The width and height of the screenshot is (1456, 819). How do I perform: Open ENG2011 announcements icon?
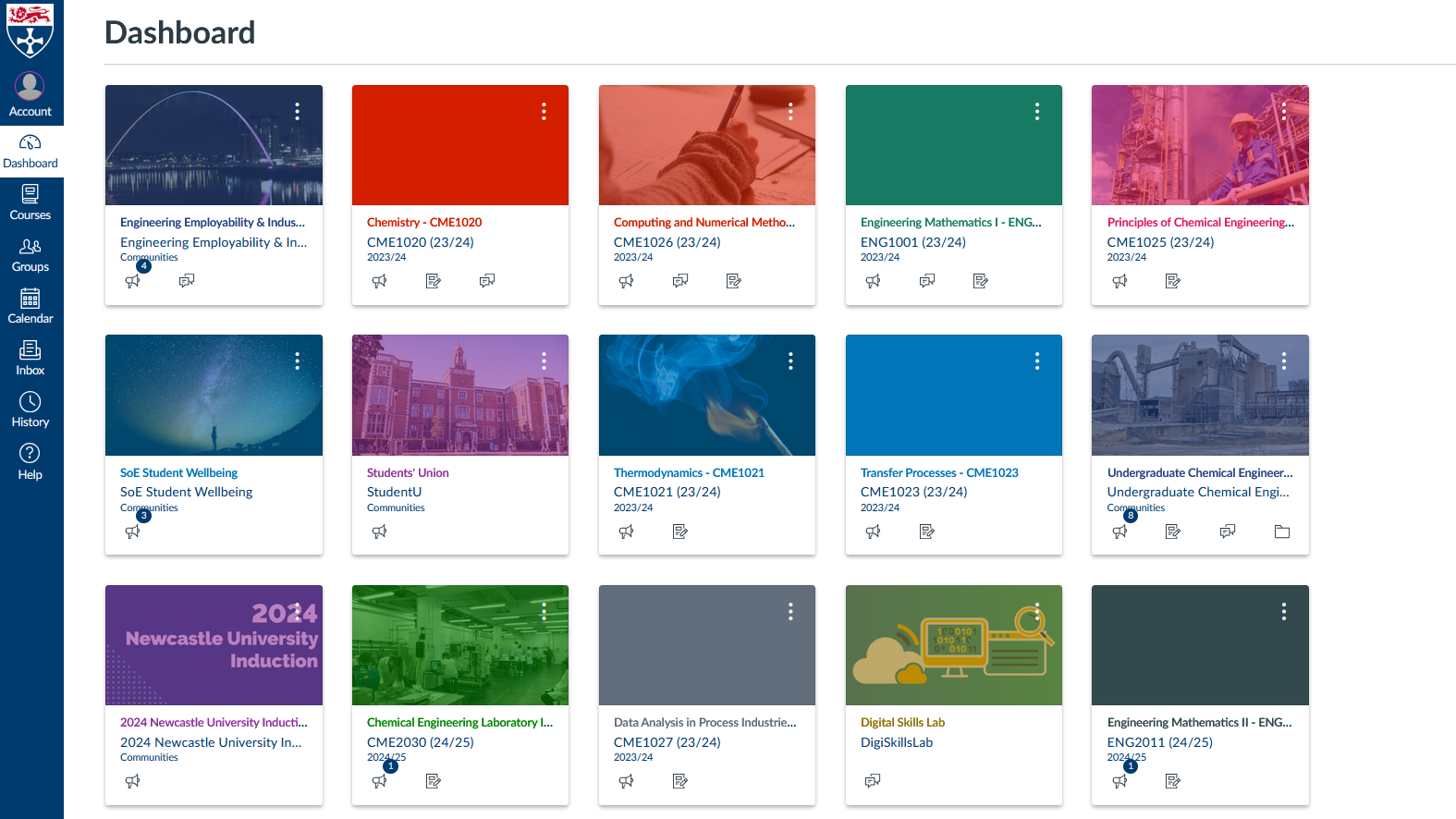[1120, 781]
